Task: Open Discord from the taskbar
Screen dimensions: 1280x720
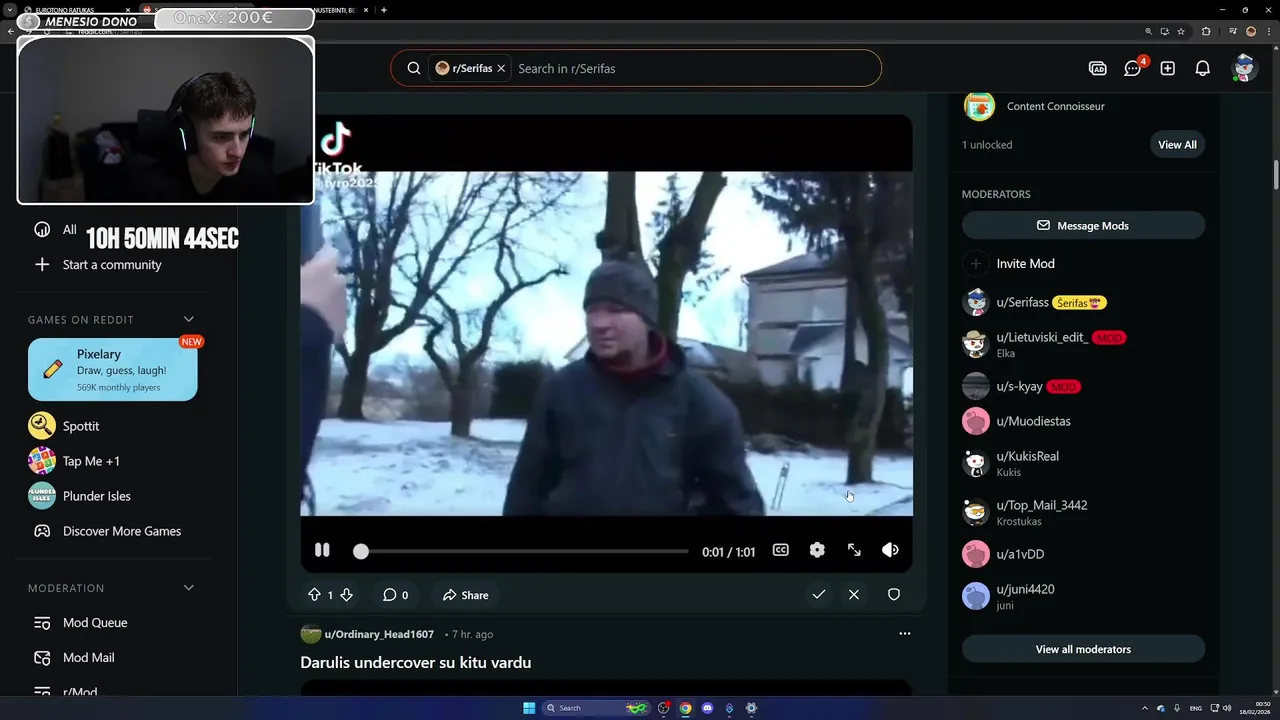Action: [x=707, y=708]
